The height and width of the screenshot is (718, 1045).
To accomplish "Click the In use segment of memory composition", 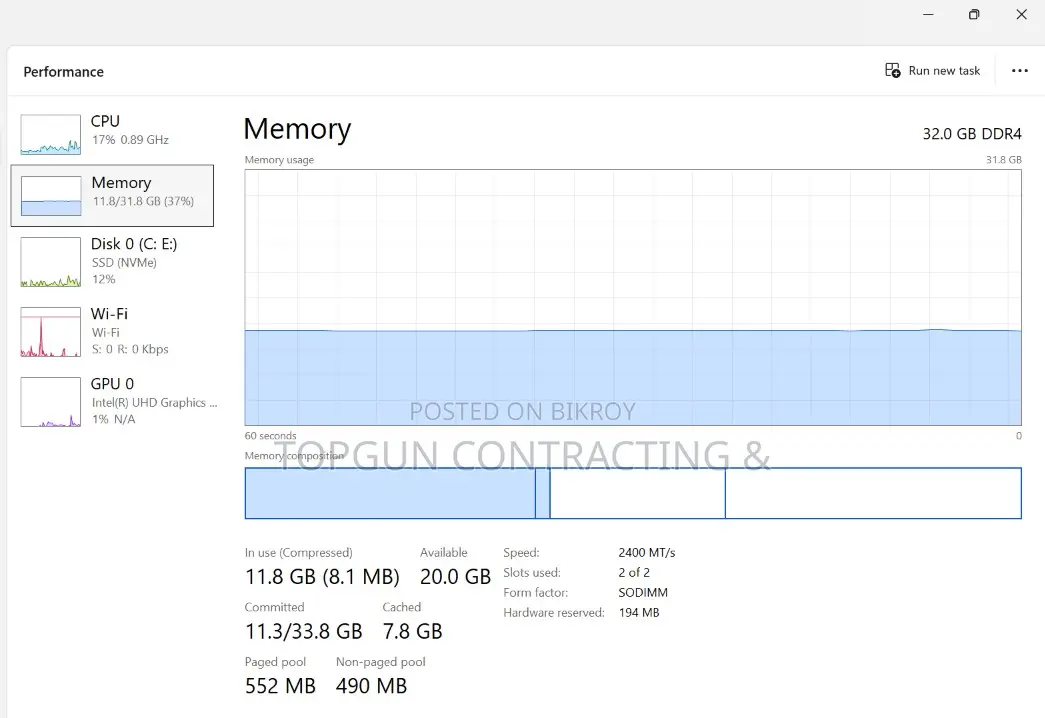I will [x=390, y=493].
